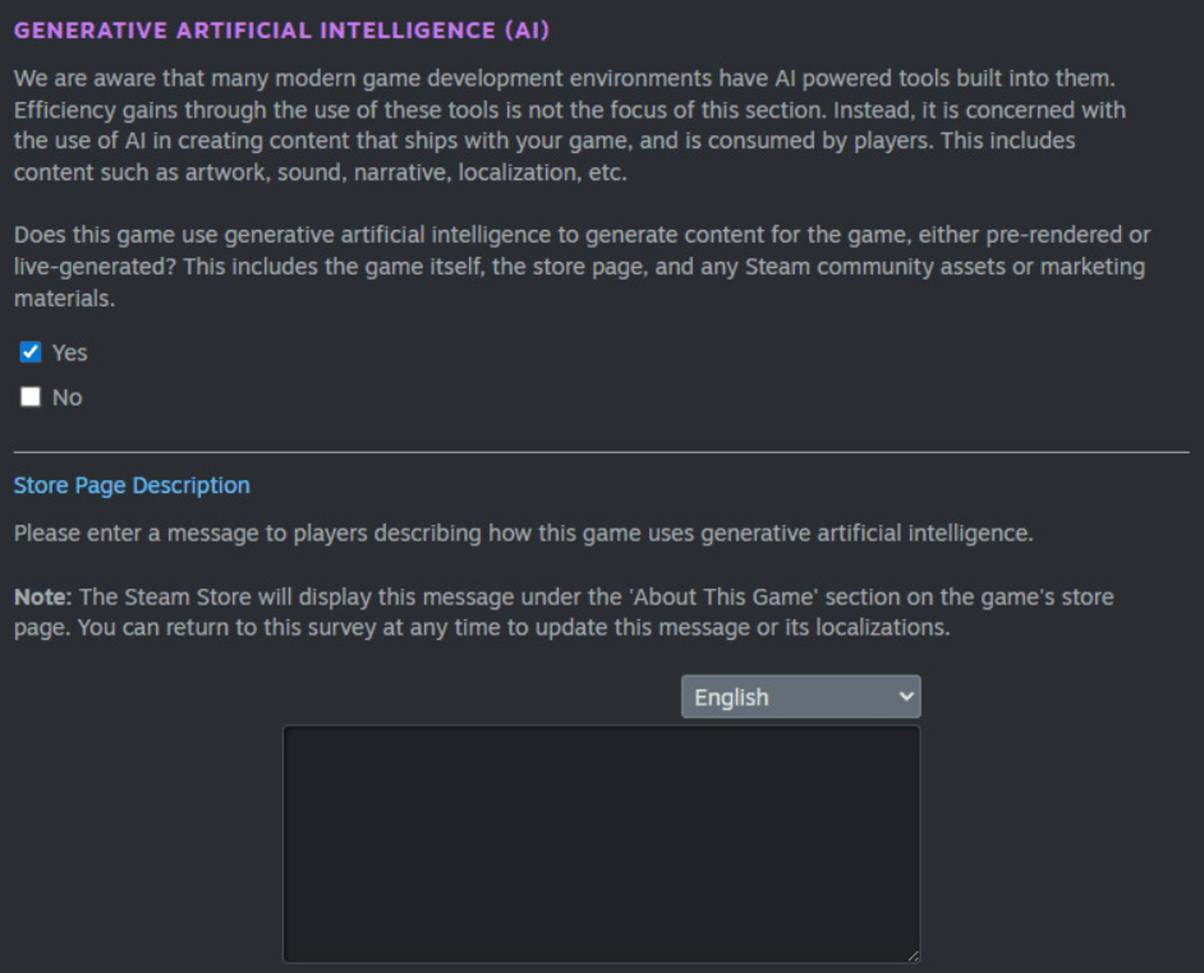Open the English language dropdown
The width and height of the screenshot is (1204, 973).
(x=800, y=696)
